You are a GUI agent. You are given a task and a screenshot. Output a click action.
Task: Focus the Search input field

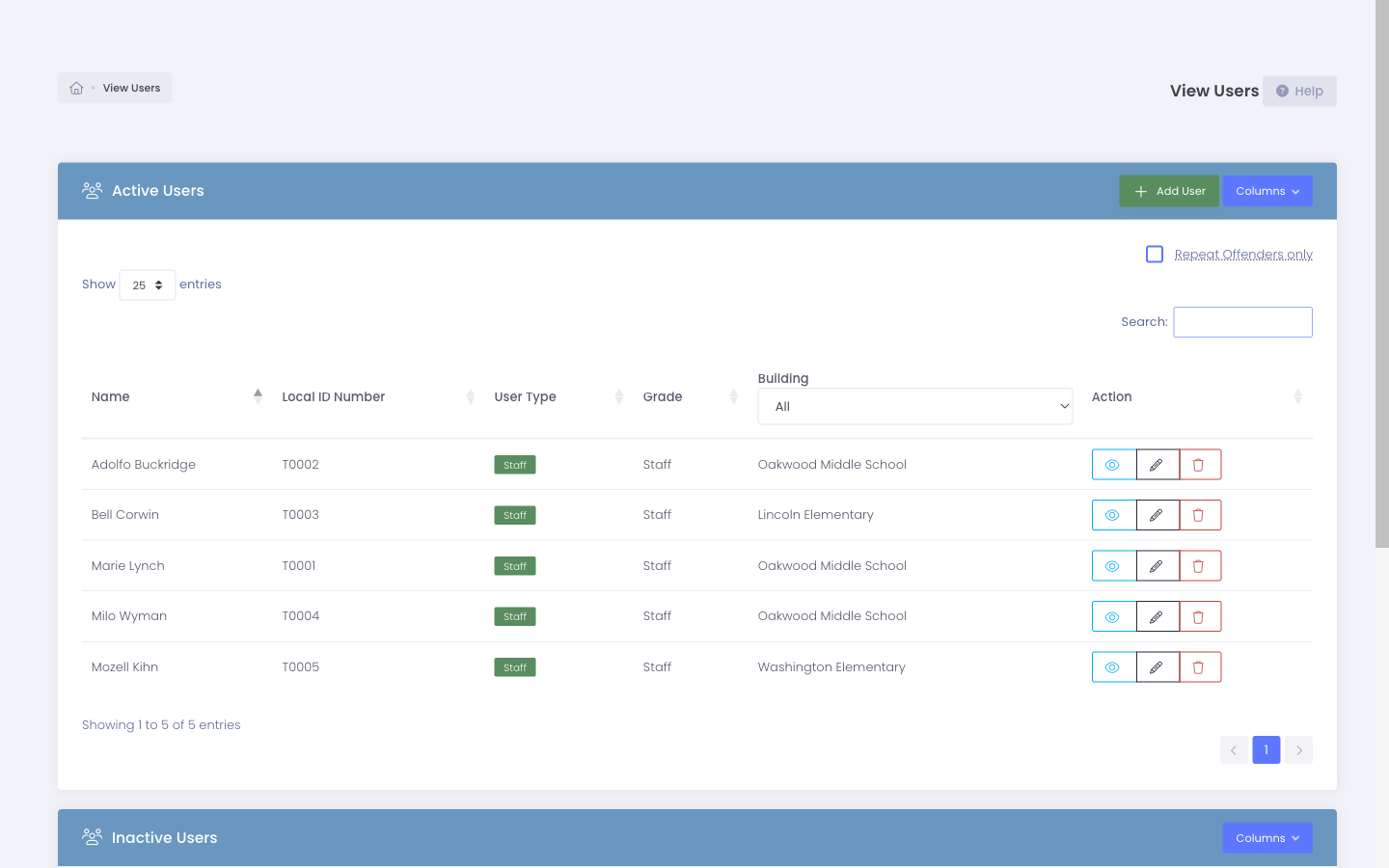click(x=1242, y=322)
